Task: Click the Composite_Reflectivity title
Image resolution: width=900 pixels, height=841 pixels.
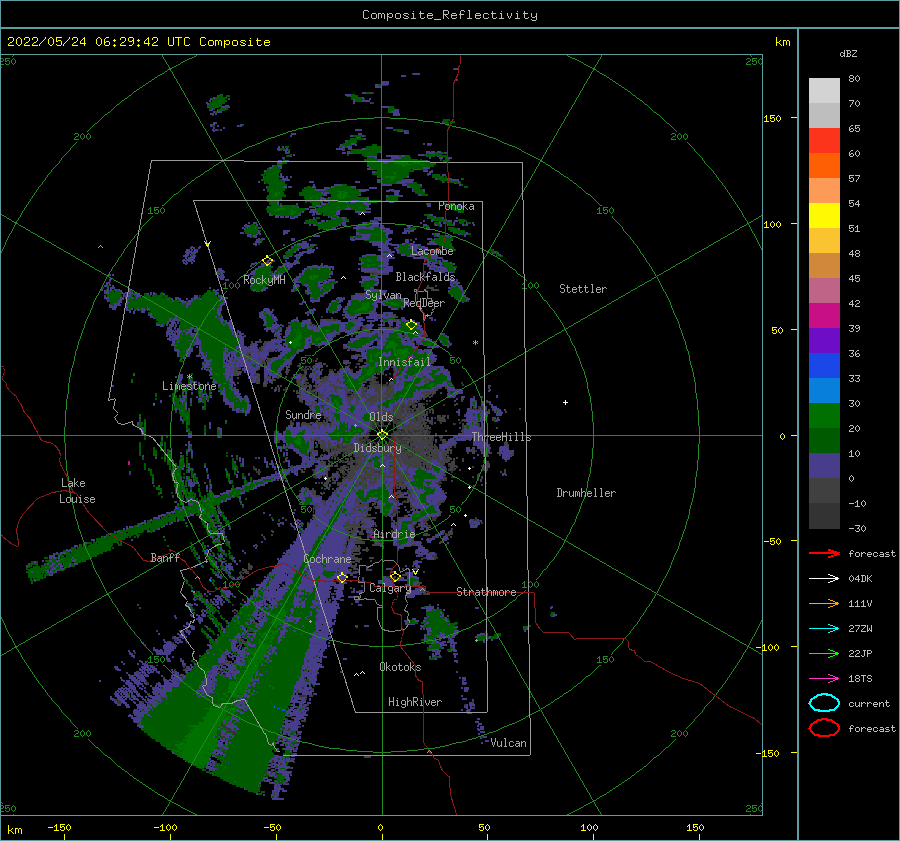Action: pyautogui.click(x=450, y=15)
